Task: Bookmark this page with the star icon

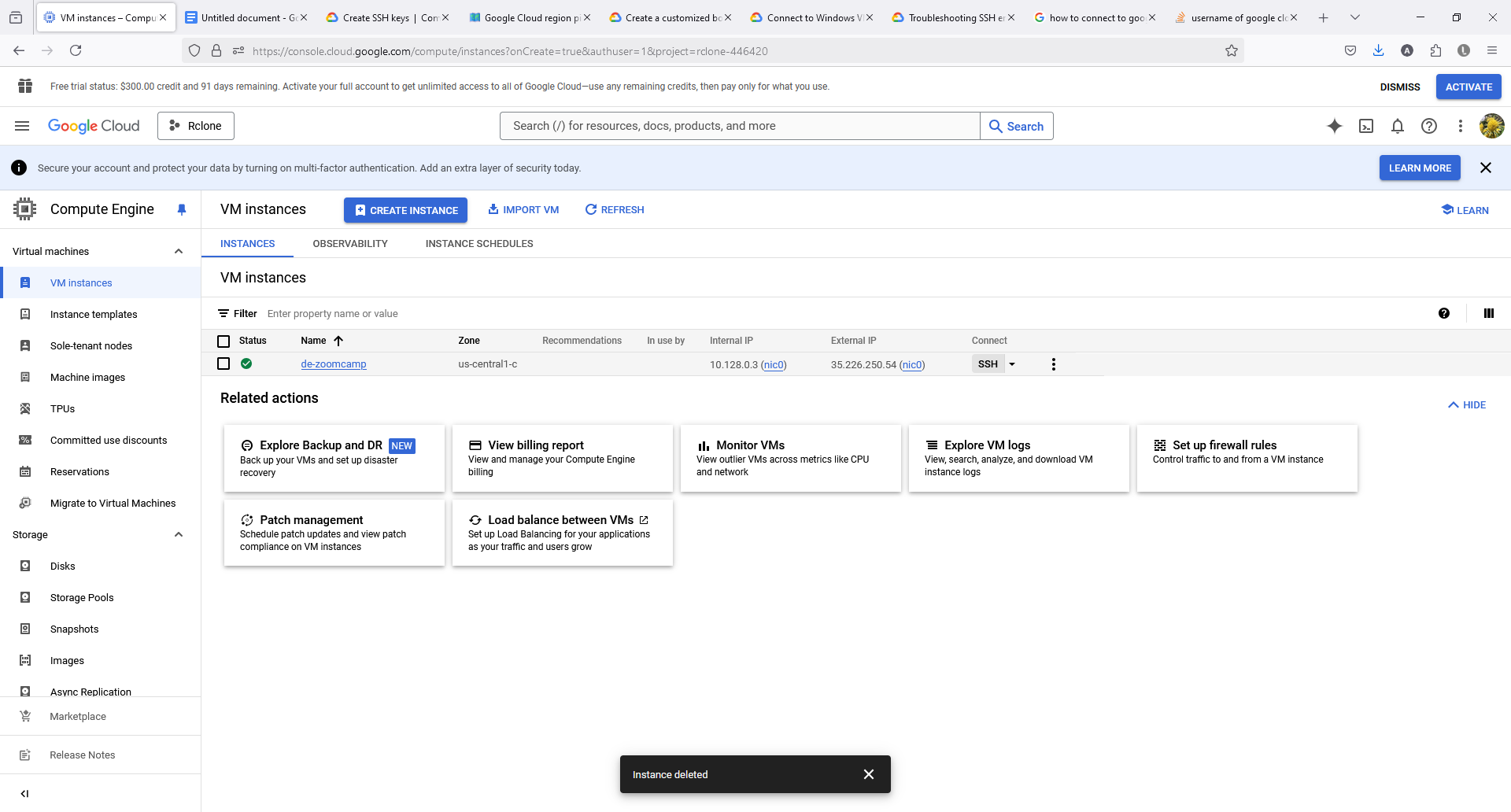Action: 1232,51
